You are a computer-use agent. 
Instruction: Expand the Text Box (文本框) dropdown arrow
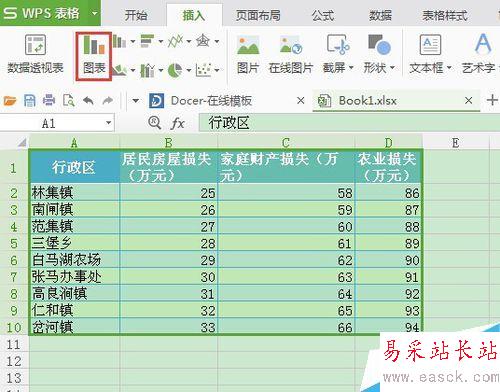449,68
